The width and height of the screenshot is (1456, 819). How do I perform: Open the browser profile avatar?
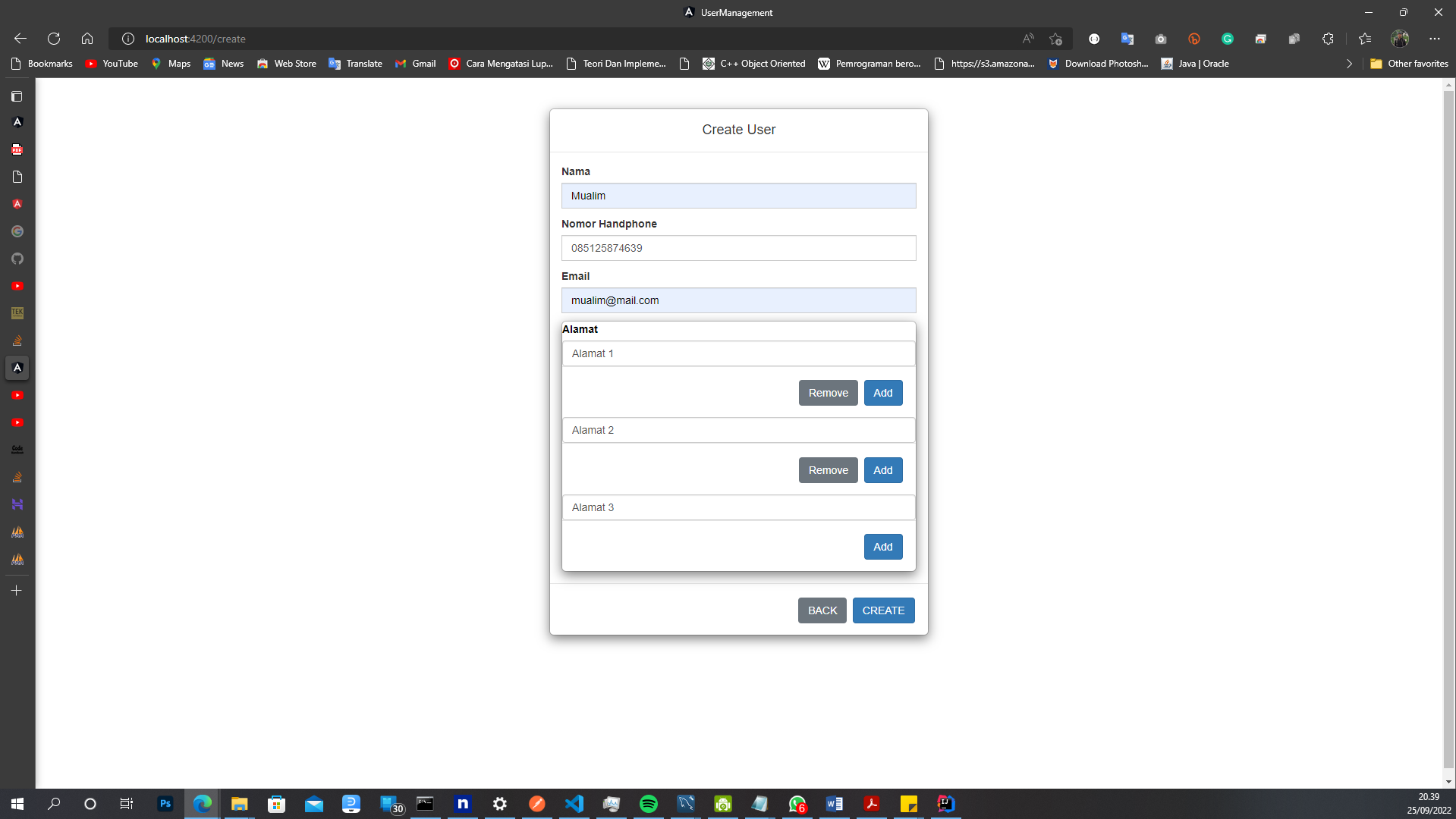click(1400, 39)
